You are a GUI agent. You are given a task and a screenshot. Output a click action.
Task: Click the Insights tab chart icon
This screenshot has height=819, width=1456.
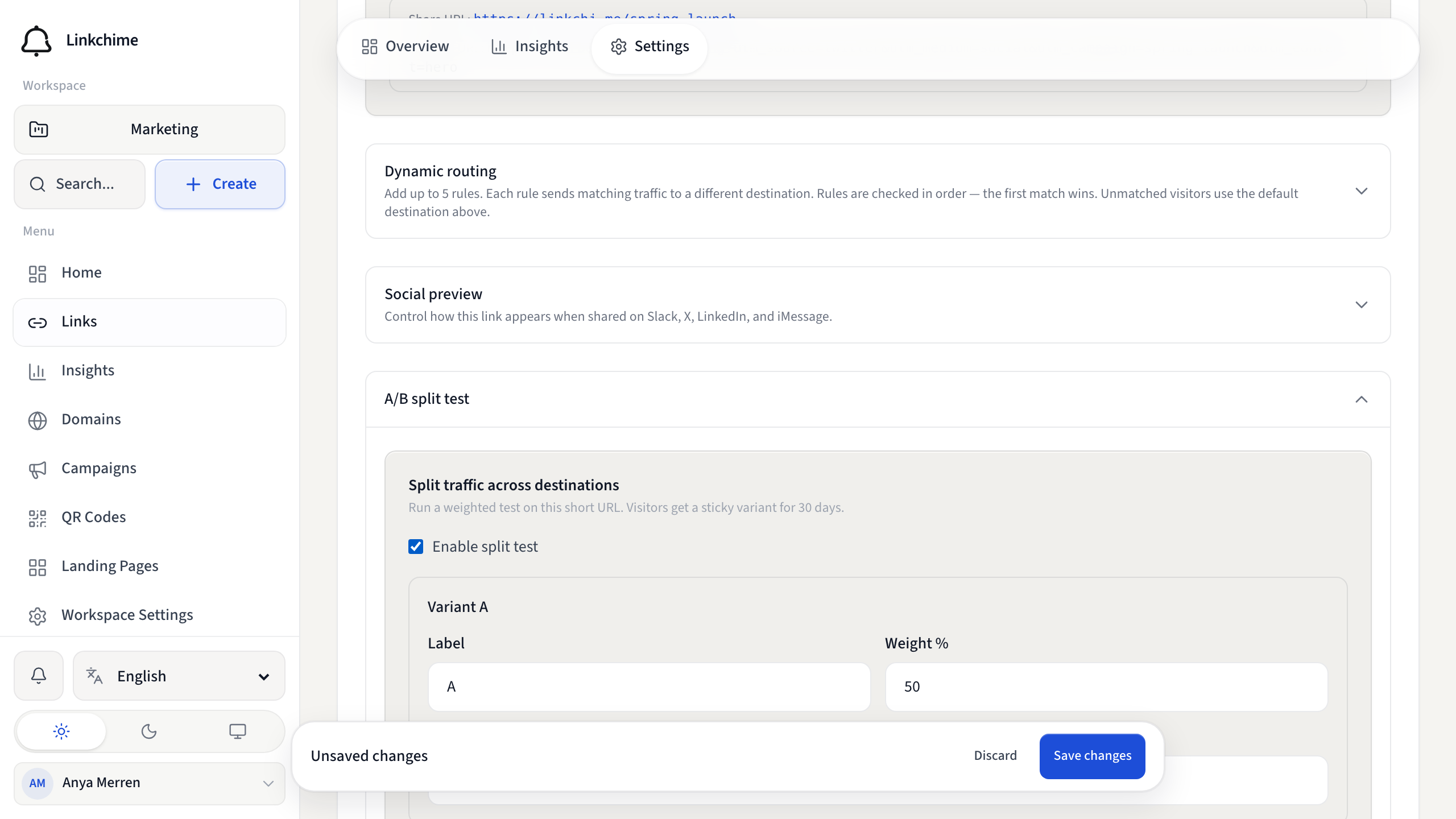(x=499, y=47)
